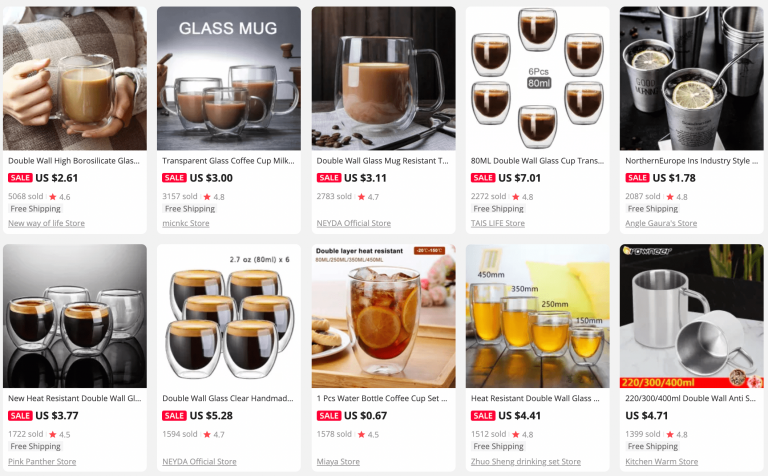Open Angle Gaura's Store link
This screenshot has width=768, height=476.
[x=661, y=223]
